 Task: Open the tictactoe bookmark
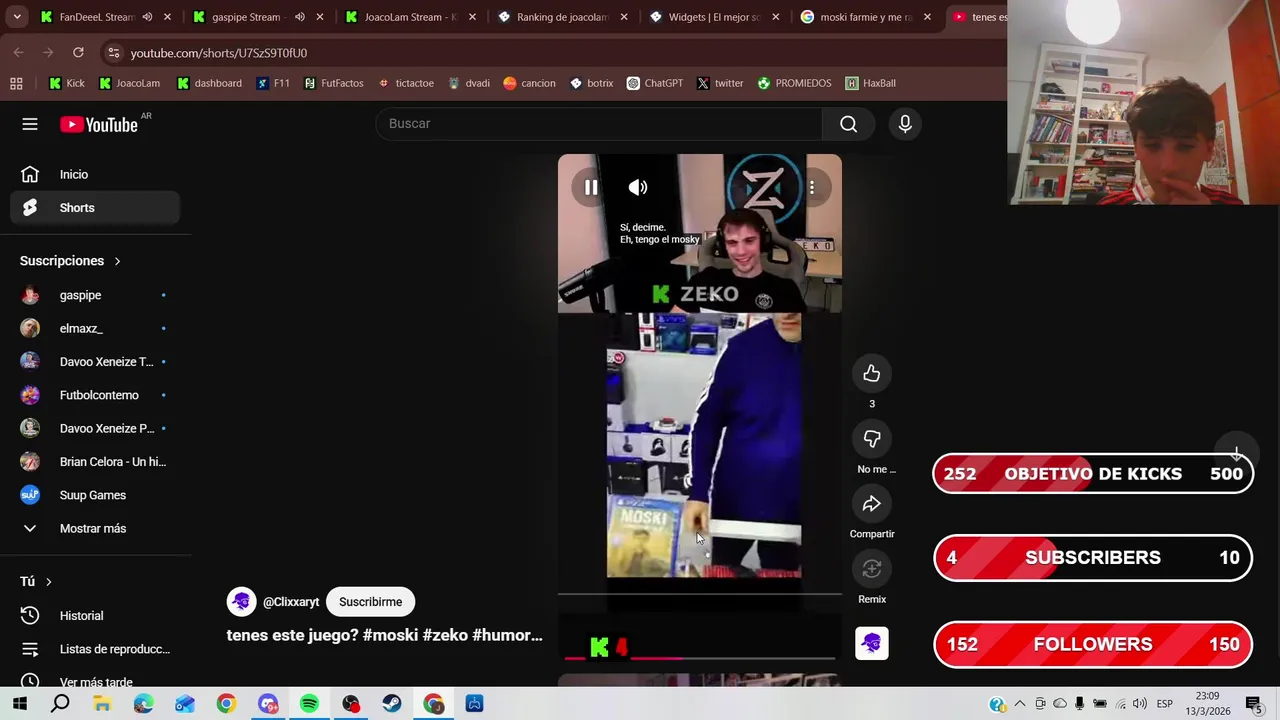point(405,83)
